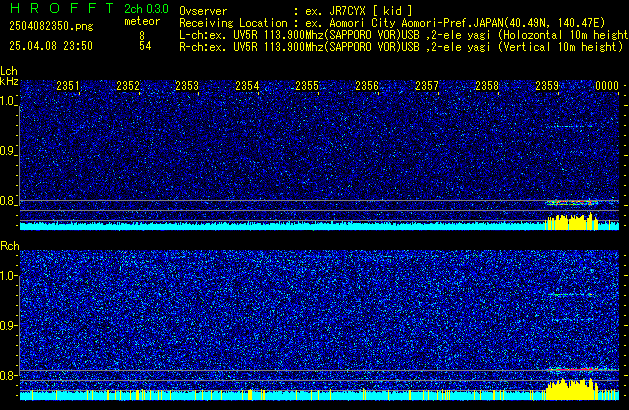Select the meteor count value 54
The height and width of the screenshot is (410, 629).
click(145, 46)
